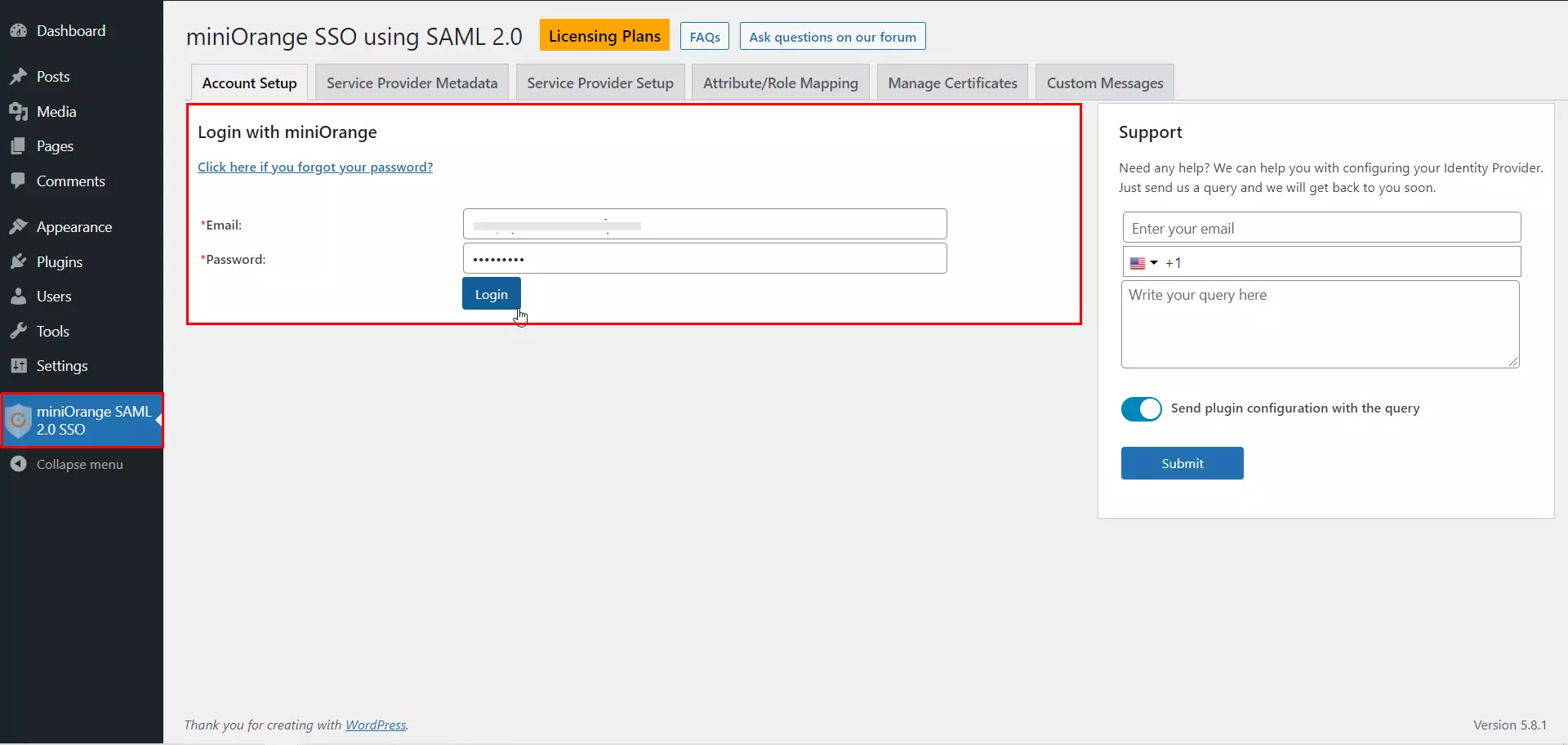Click the miniOrange shield logo icon
The width and height of the screenshot is (1568, 745).
click(x=18, y=421)
